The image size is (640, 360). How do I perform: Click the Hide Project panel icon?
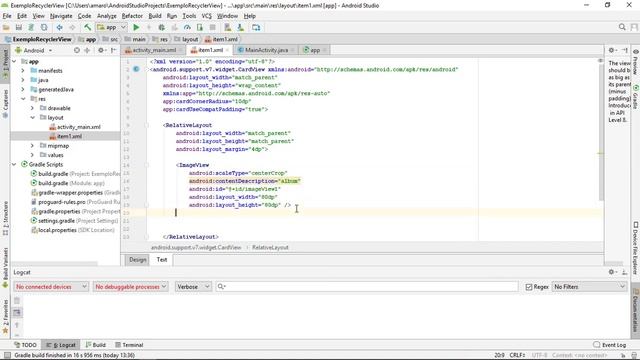pyautogui.click(x=113, y=50)
